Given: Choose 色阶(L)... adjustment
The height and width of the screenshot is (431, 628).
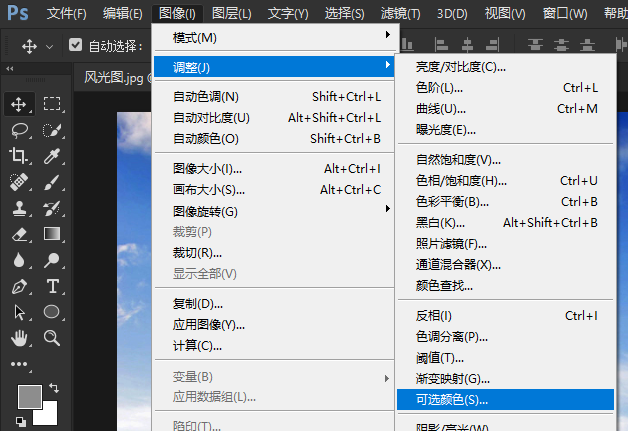Looking at the screenshot, I should (505, 88).
